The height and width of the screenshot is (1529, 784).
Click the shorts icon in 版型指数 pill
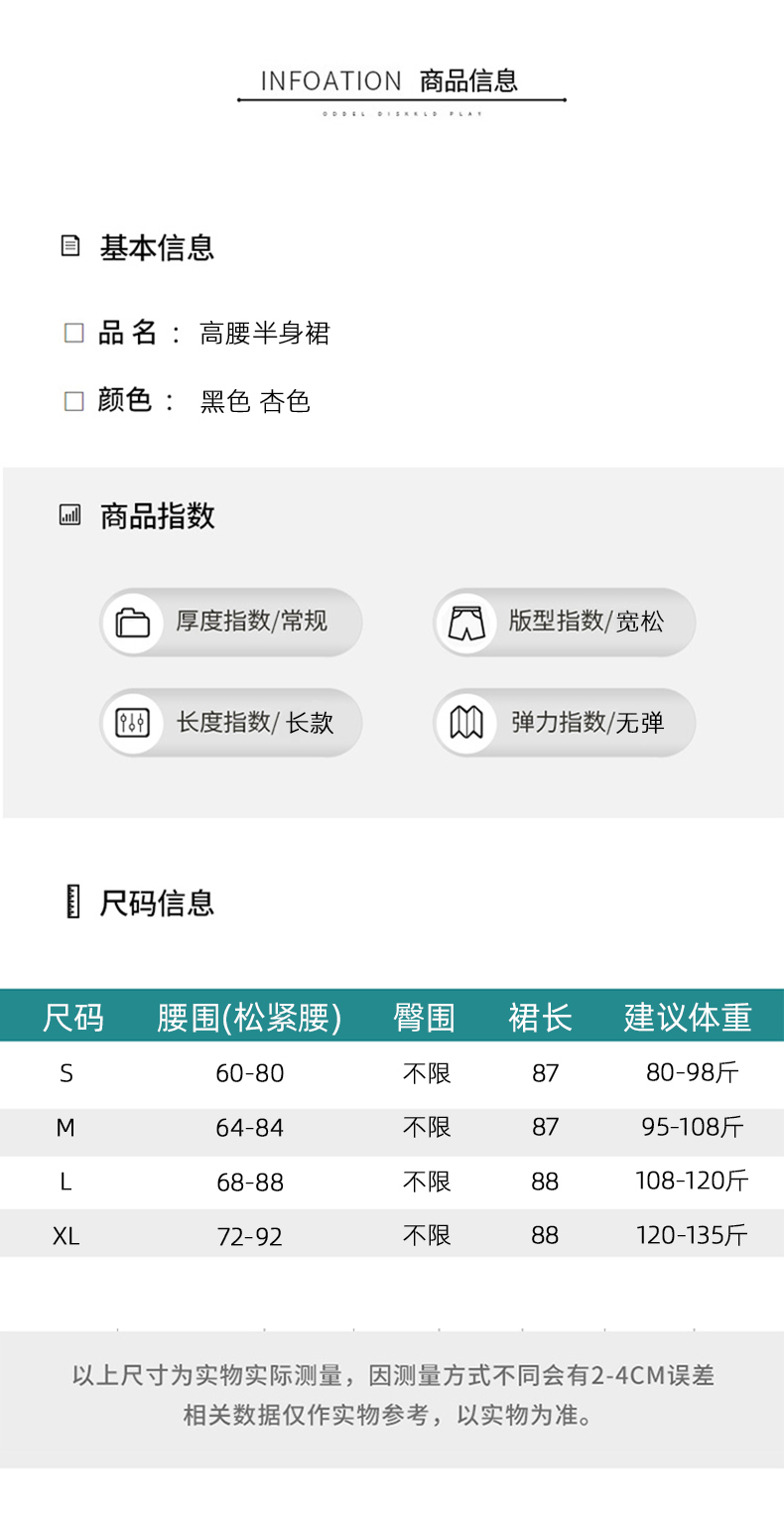(465, 623)
